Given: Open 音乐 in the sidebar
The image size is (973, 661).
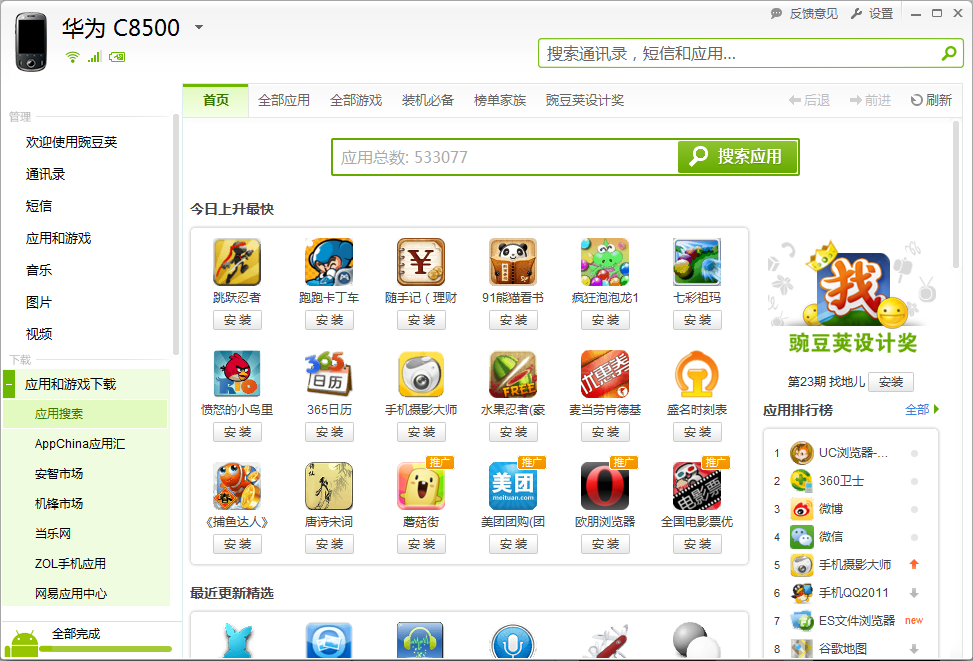Looking at the screenshot, I should 38,270.
